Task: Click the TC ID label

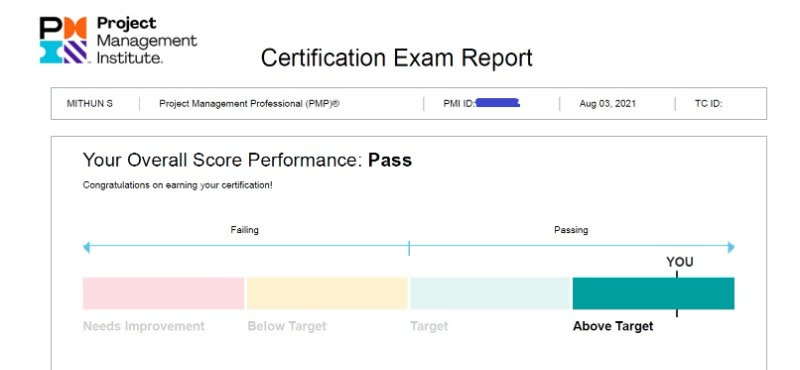Action: (x=709, y=104)
